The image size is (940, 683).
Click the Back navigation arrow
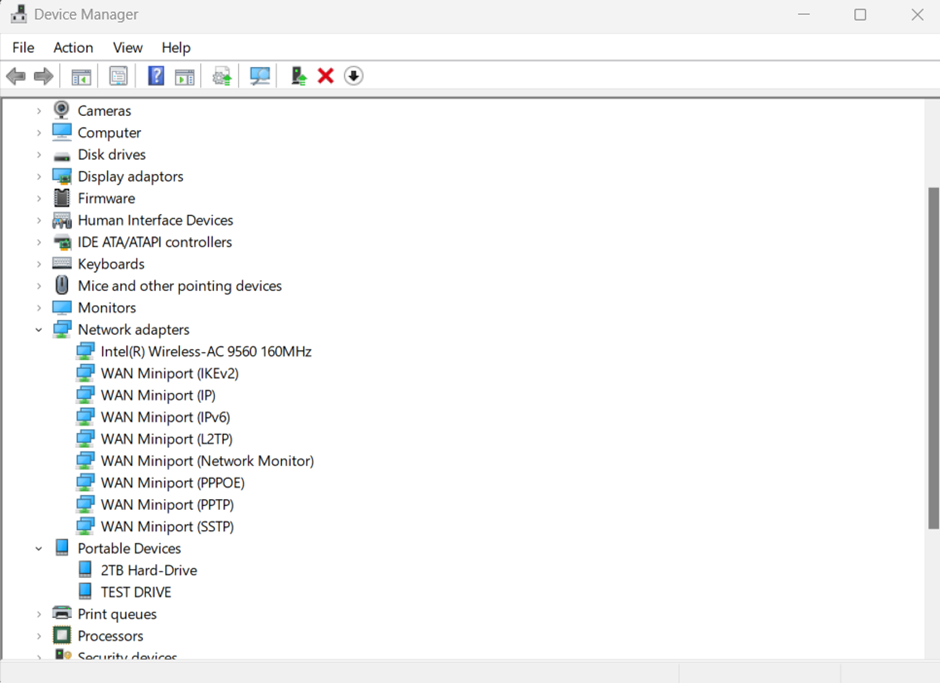click(x=15, y=76)
